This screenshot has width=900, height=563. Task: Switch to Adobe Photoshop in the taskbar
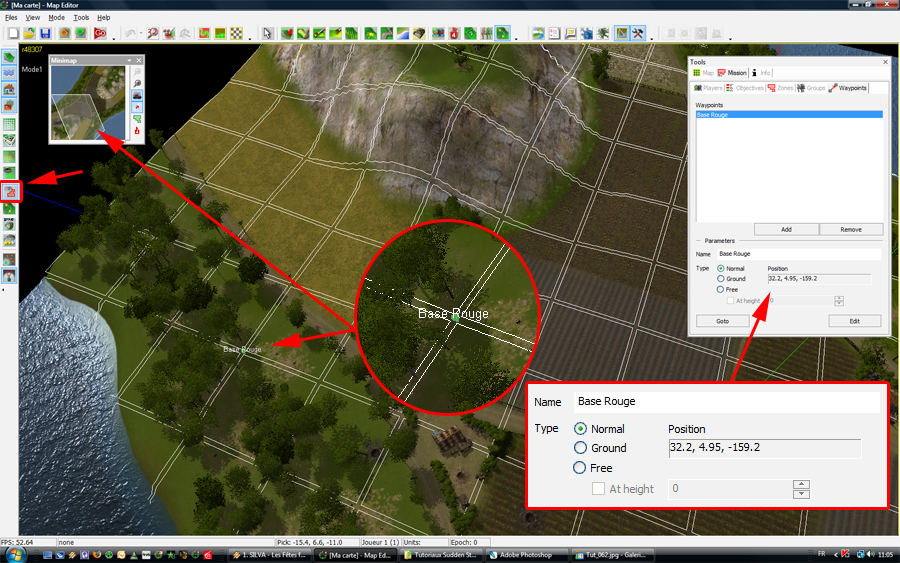(x=525, y=555)
